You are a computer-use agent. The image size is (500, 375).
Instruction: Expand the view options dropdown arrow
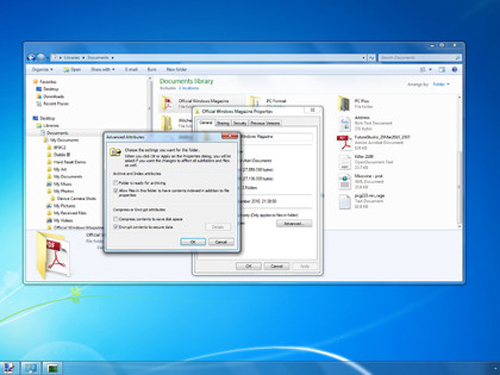[430, 70]
